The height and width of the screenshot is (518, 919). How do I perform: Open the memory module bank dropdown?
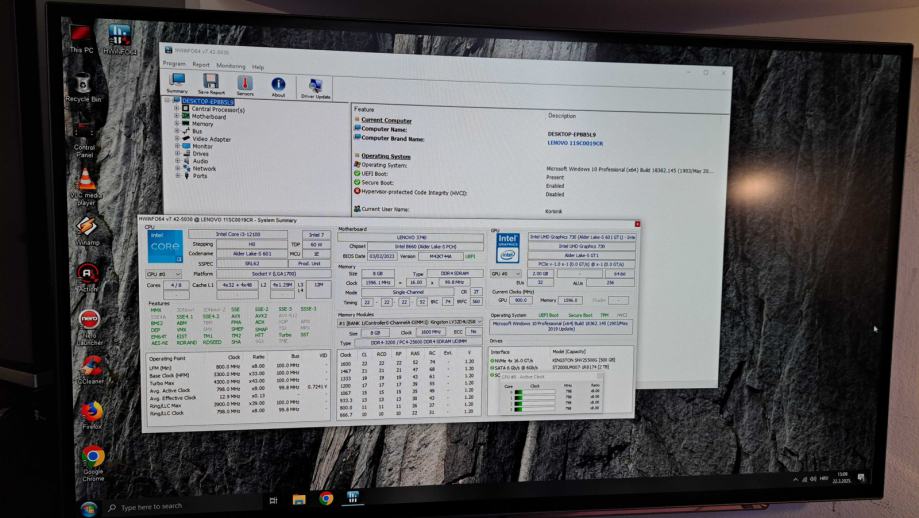(x=410, y=322)
